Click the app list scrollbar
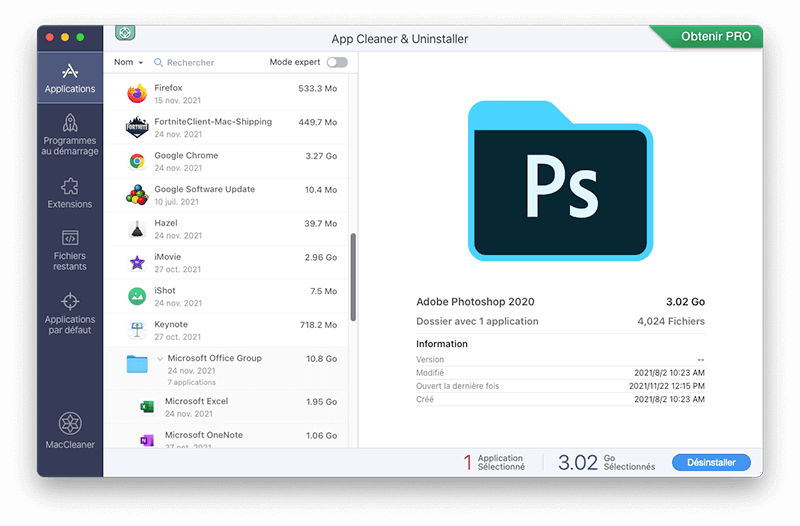Screen dimensions: 800x526 [x=353, y=277]
